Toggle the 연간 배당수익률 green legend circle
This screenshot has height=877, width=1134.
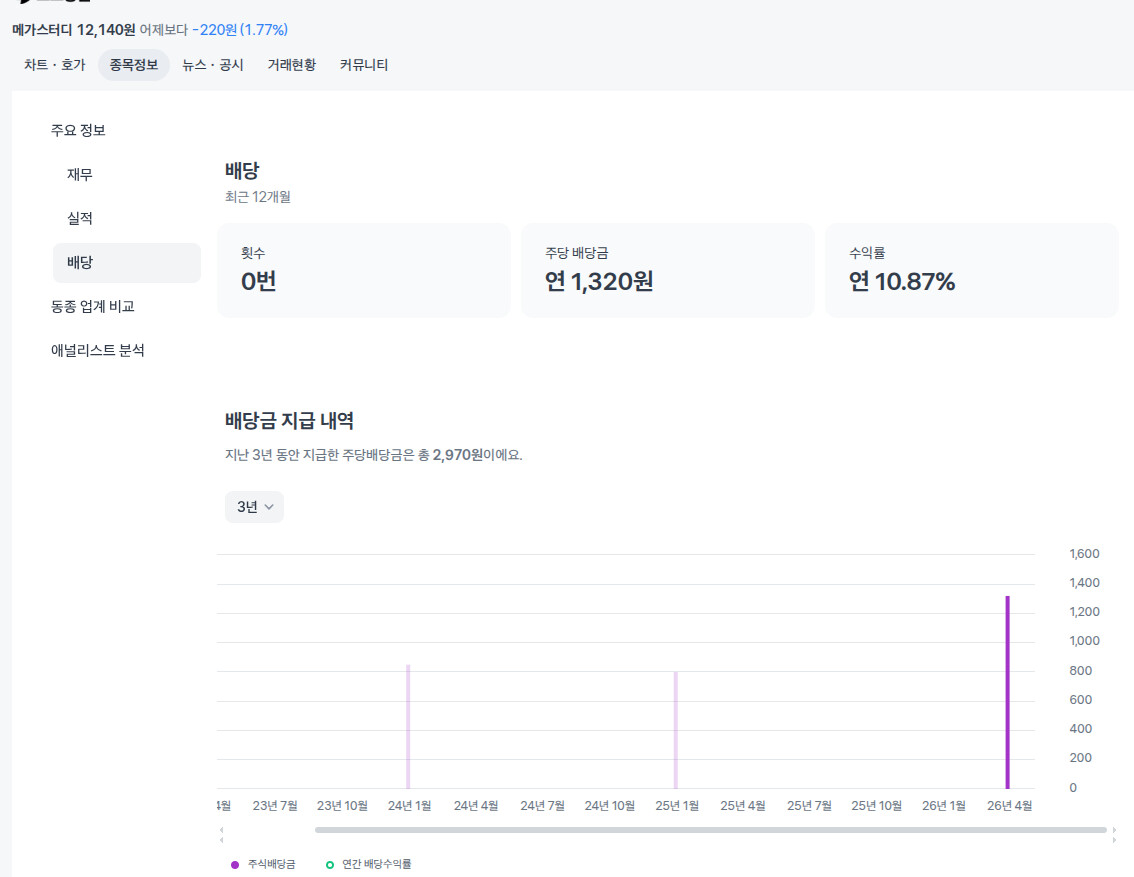330,864
